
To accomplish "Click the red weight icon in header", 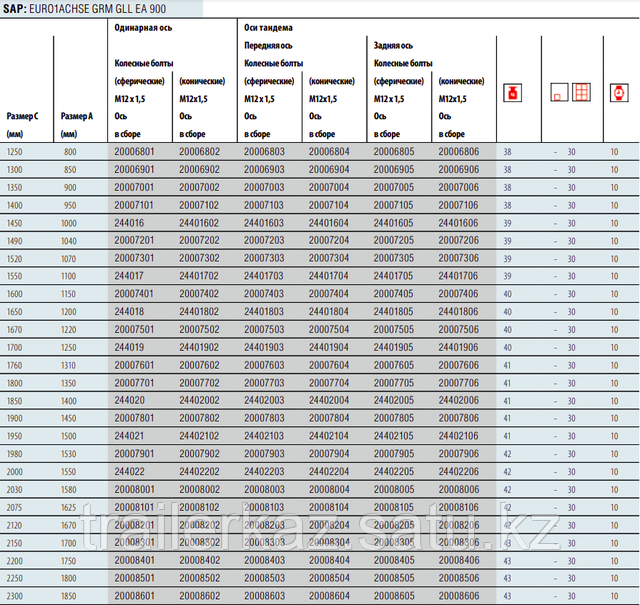I will [x=513, y=93].
